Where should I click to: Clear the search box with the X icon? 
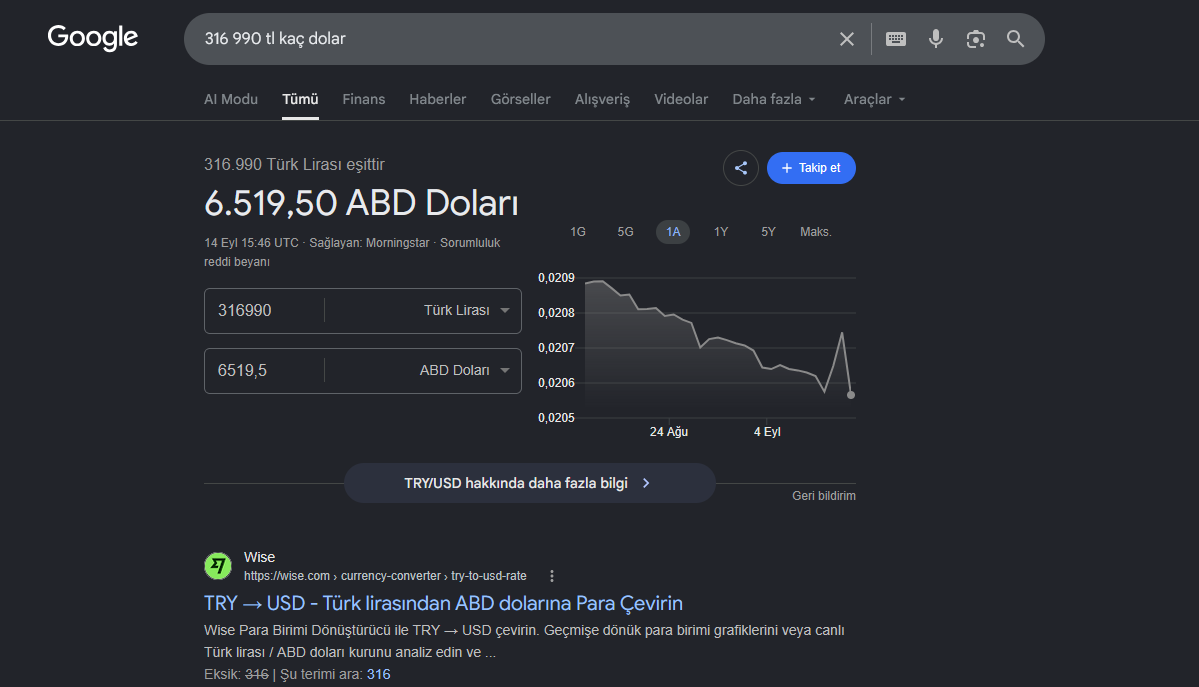(846, 39)
